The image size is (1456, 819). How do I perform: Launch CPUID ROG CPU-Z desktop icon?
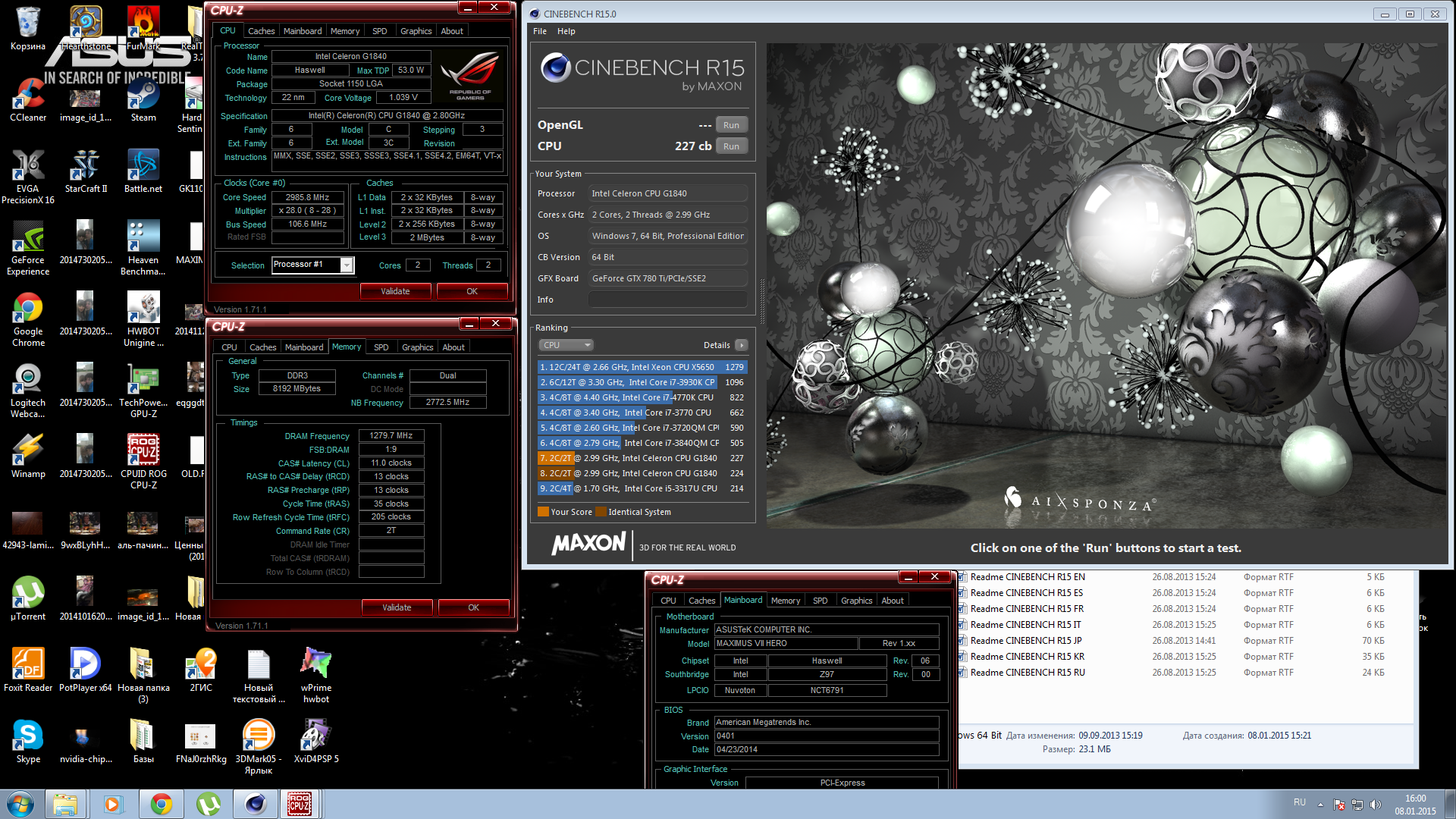point(143,462)
